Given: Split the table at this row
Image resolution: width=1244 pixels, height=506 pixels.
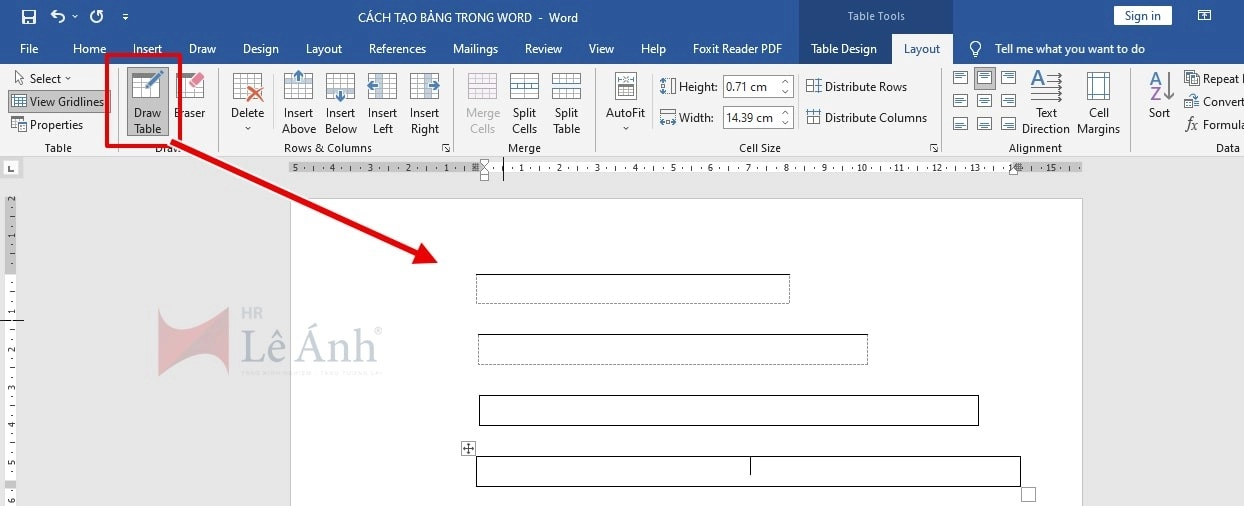Looking at the screenshot, I should (x=566, y=102).
